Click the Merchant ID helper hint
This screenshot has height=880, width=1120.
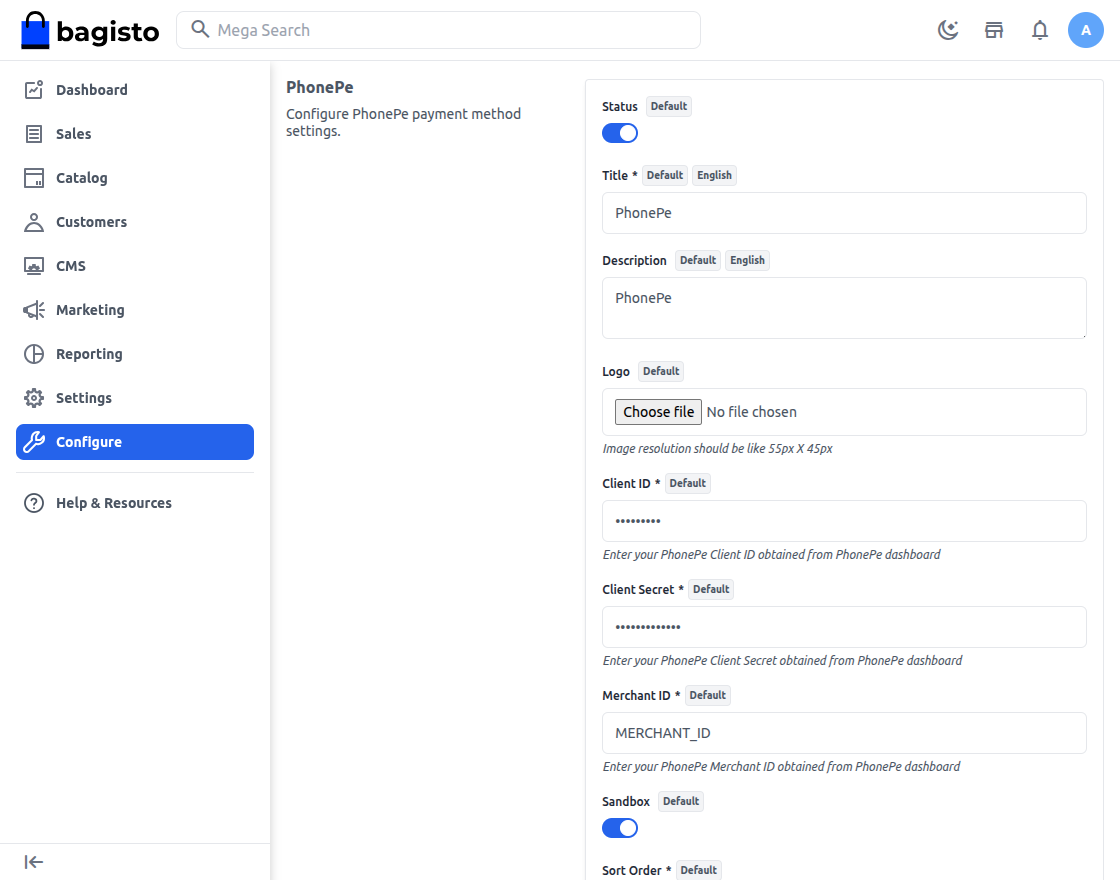click(781, 766)
